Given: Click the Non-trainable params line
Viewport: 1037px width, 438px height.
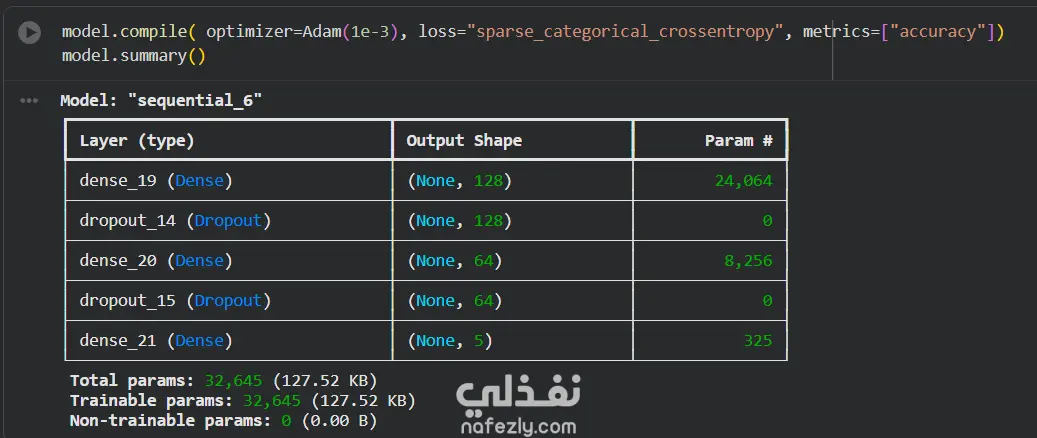Looking at the screenshot, I should click(x=224, y=421).
